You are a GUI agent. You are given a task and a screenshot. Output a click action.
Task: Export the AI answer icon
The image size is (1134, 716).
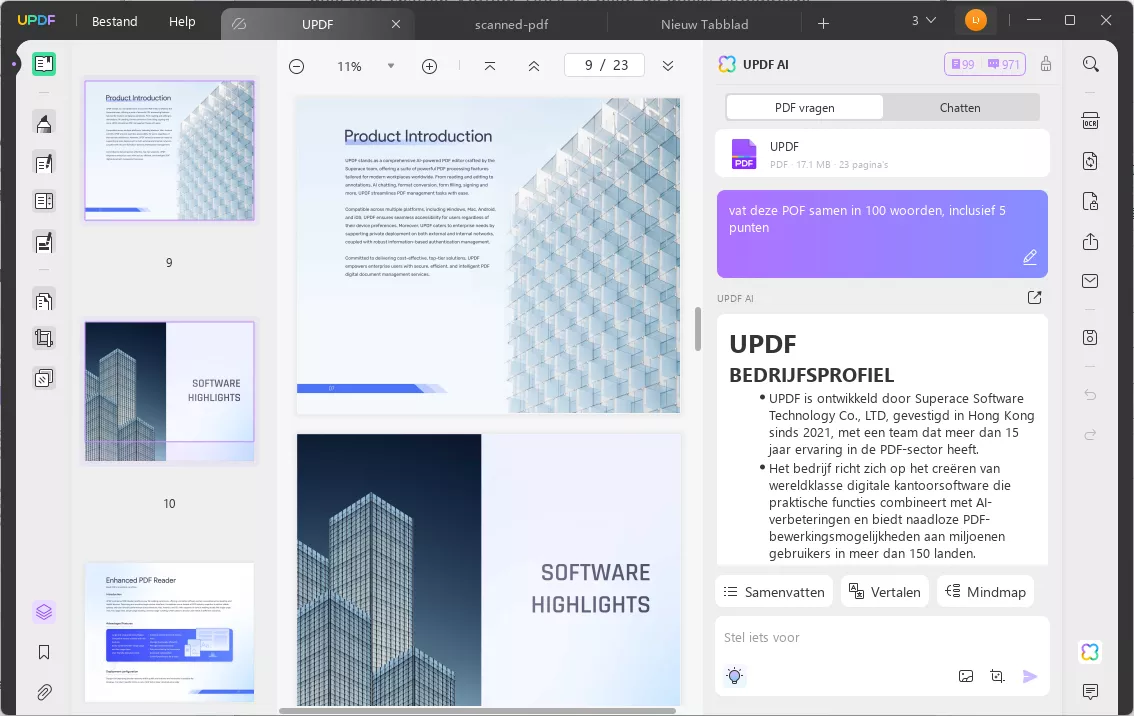1035,297
